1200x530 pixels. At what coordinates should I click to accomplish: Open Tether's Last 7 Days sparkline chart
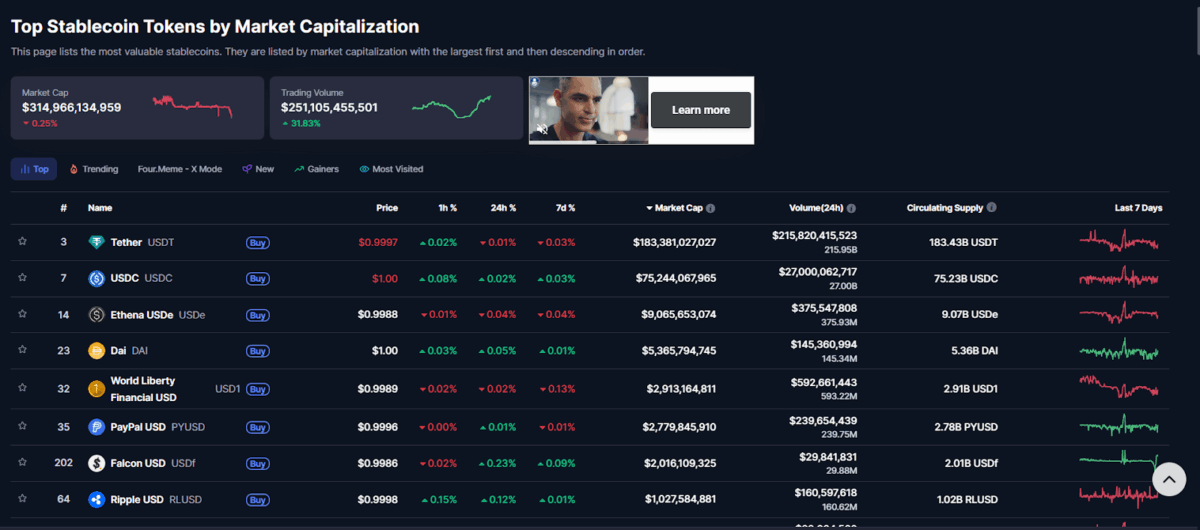[x=1119, y=242]
